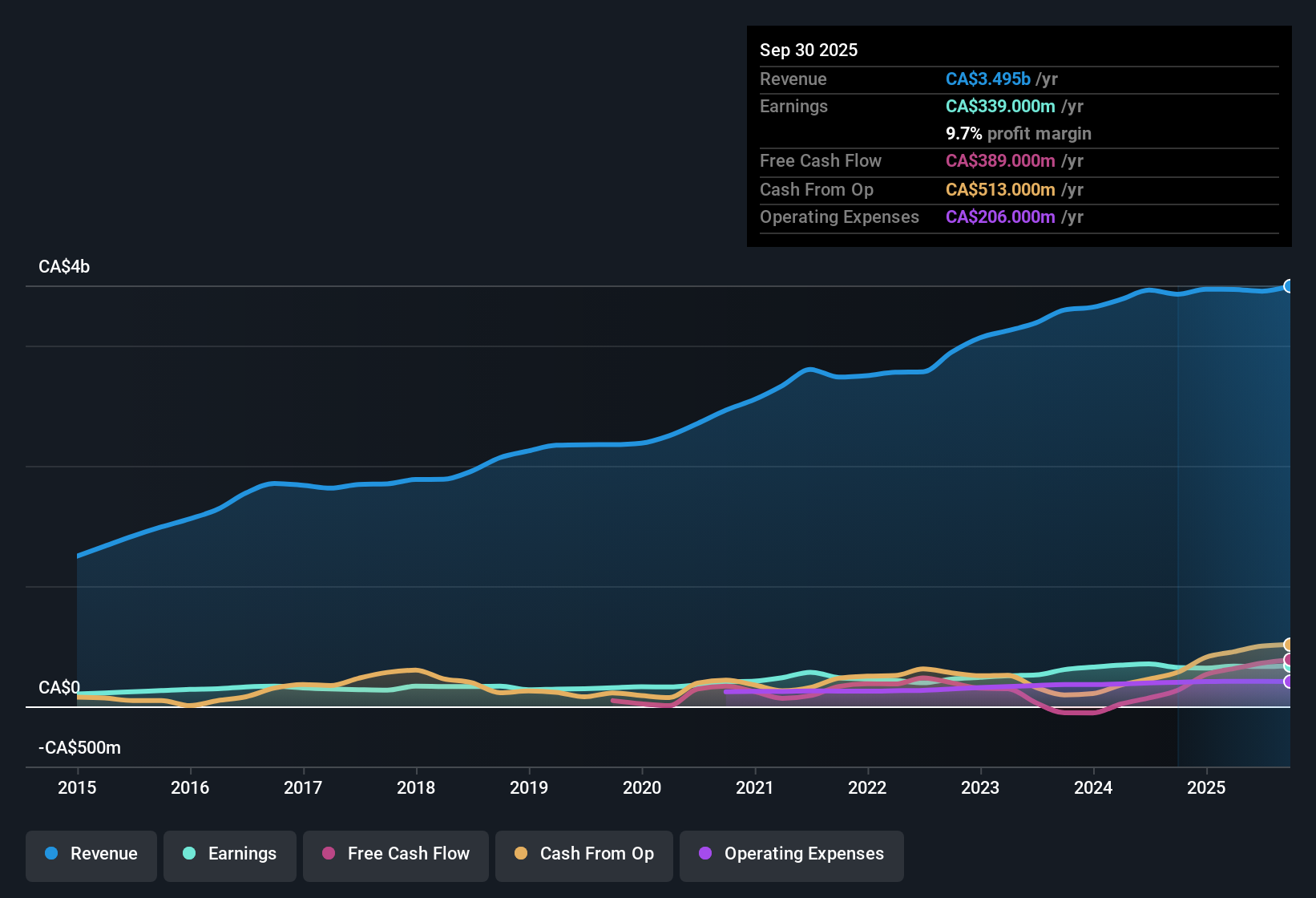Click the 9.7% profit margin text

(x=1019, y=134)
